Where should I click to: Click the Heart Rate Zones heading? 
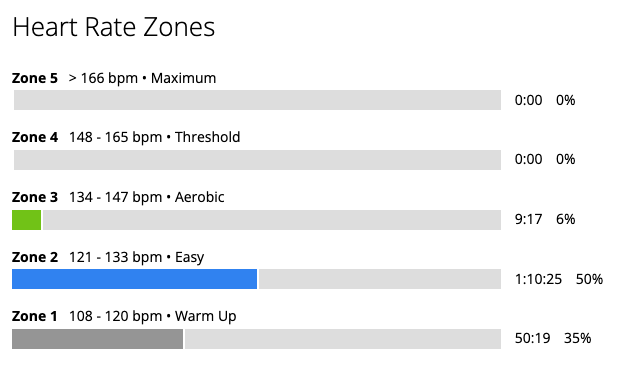114,27
